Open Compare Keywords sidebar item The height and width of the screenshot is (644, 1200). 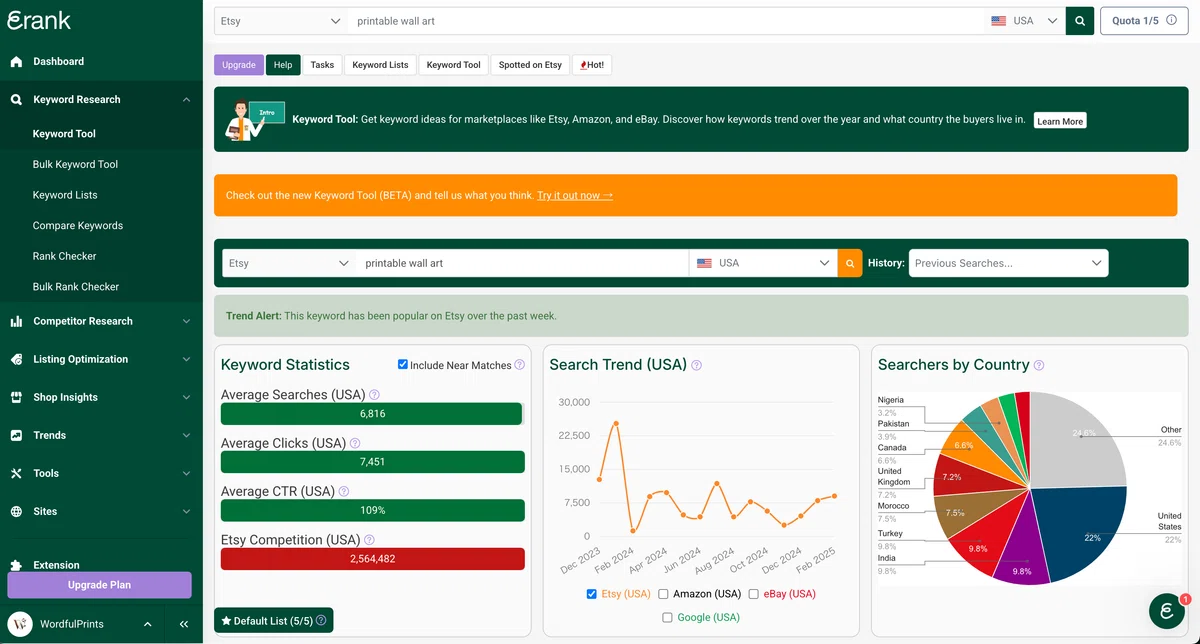(x=78, y=225)
